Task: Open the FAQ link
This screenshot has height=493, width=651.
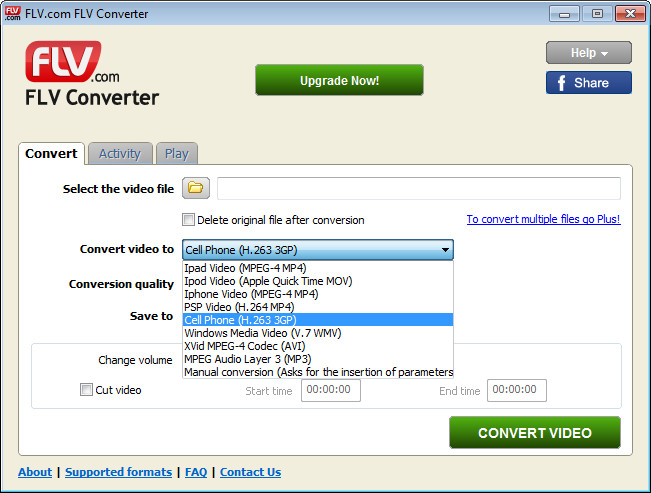Action: pyautogui.click(x=196, y=472)
